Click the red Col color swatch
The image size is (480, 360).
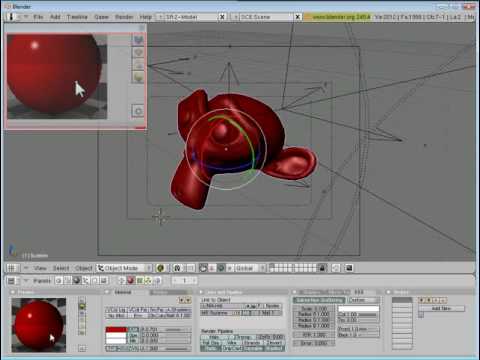click(116, 329)
